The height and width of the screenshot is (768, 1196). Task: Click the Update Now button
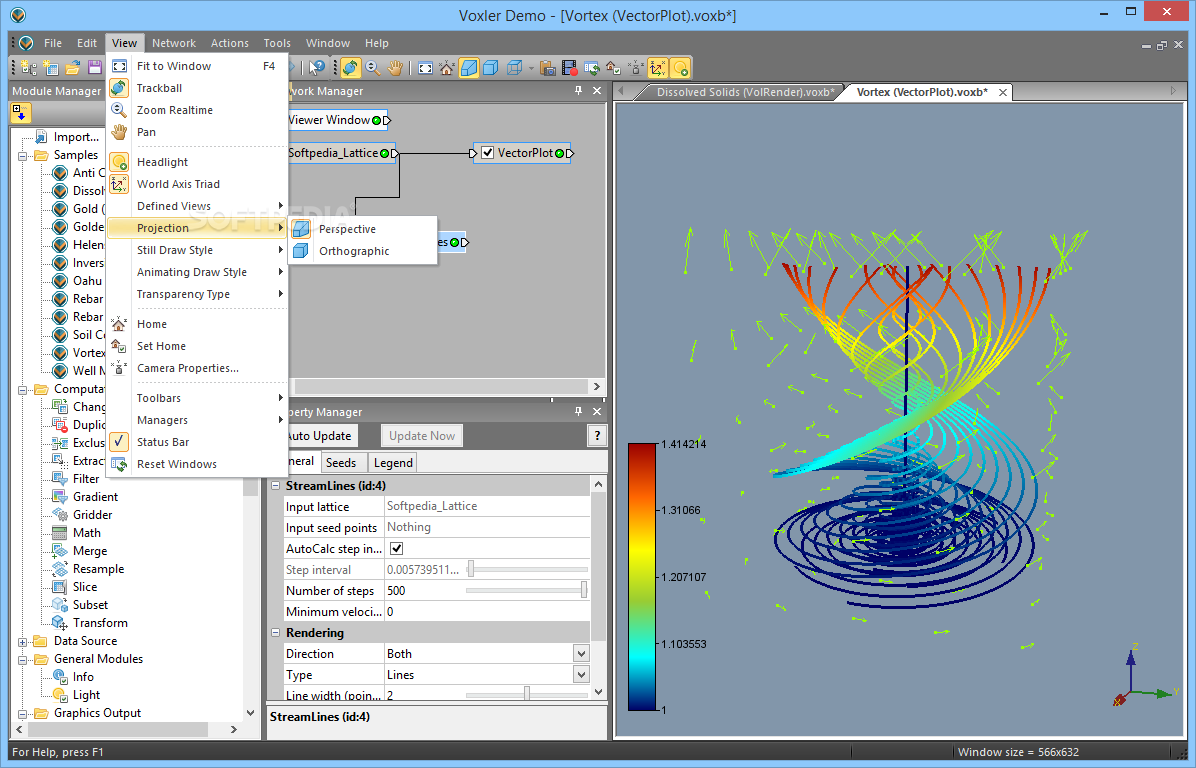422,435
